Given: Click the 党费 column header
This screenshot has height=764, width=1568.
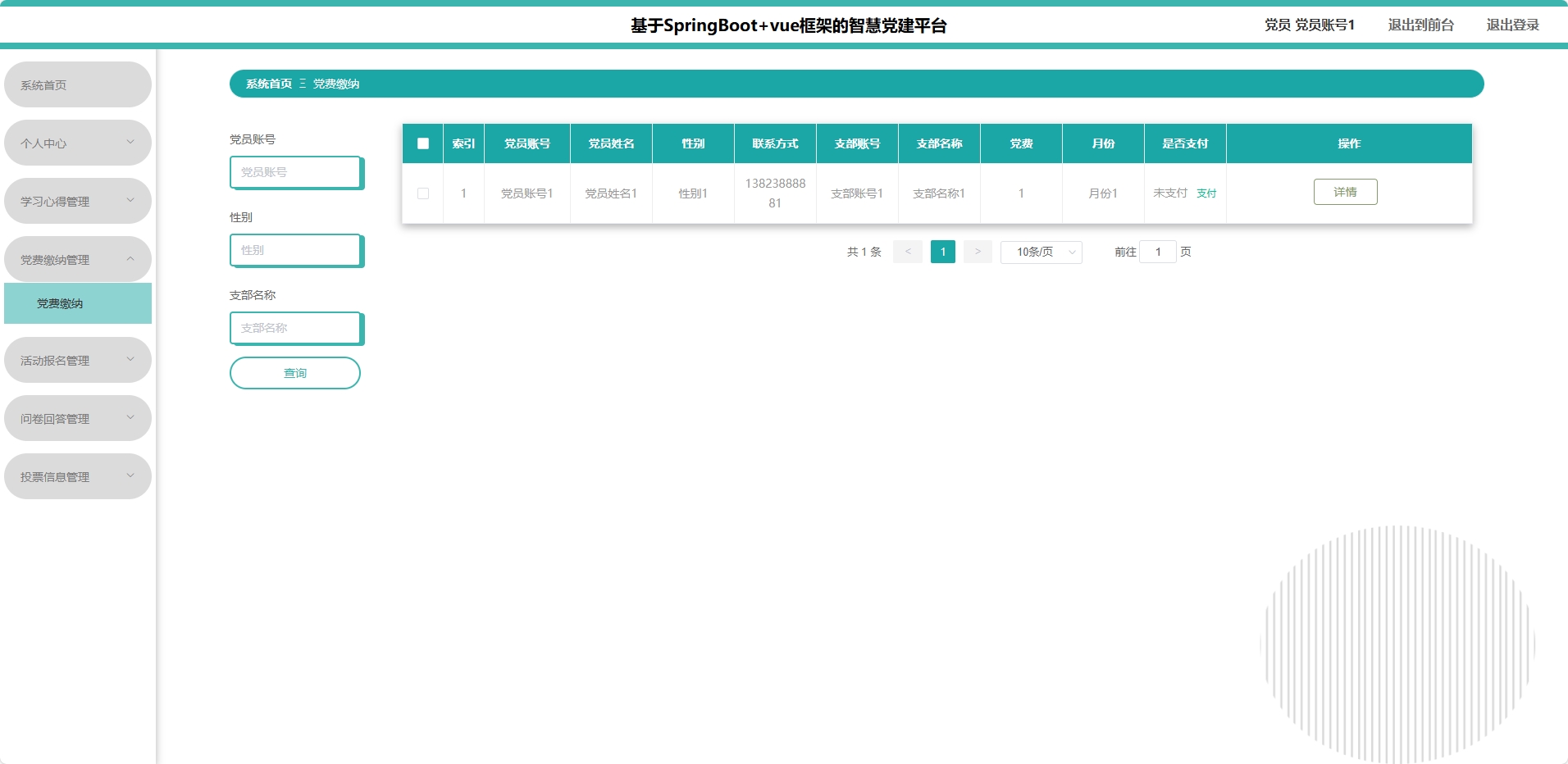Looking at the screenshot, I should click(1021, 143).
